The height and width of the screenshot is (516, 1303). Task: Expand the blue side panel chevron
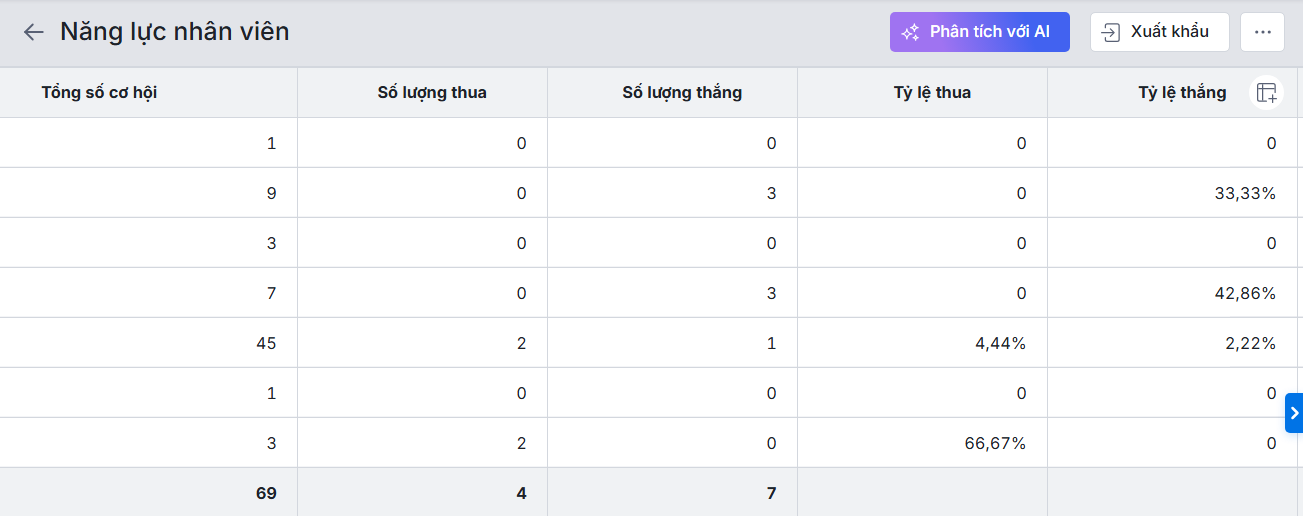1294,413
